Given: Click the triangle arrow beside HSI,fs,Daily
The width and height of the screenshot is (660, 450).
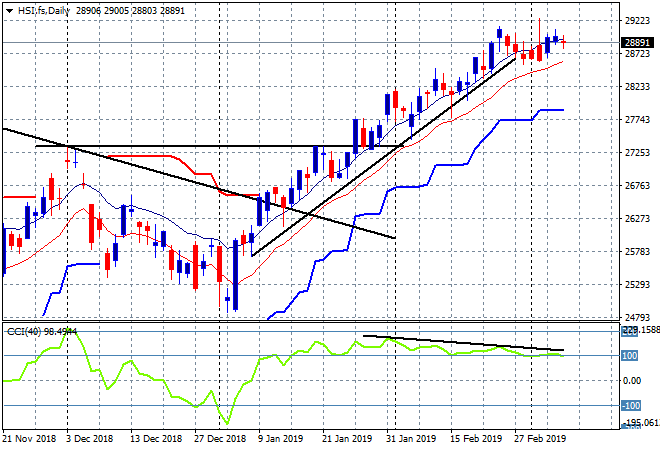Looking at the screenshot, I should (x=9, y=11).
